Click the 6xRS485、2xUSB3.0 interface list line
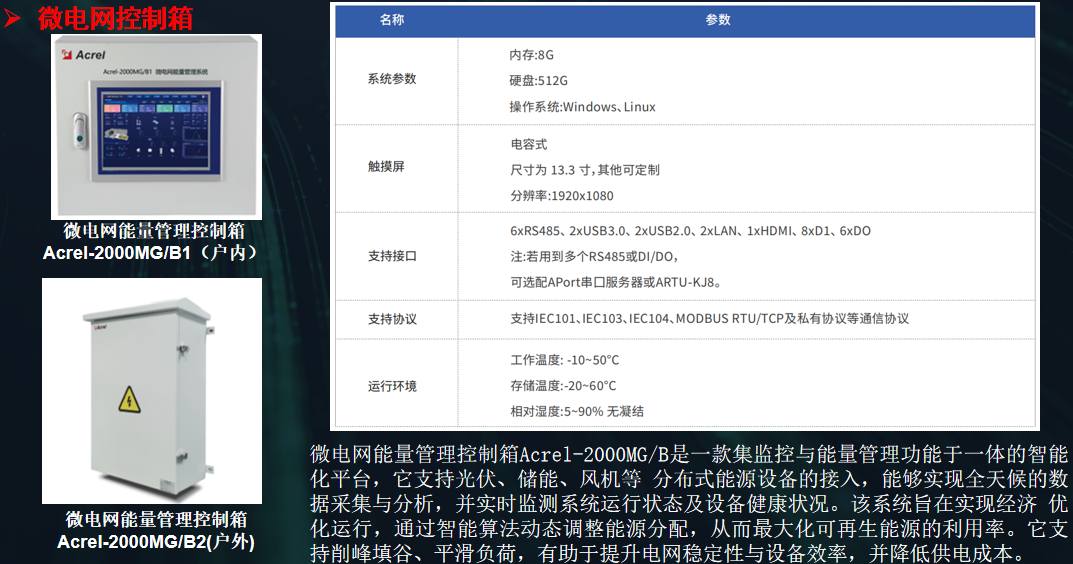Image resolution: width=1073 pixels, height=564 pixels. [x=690, y=231]
